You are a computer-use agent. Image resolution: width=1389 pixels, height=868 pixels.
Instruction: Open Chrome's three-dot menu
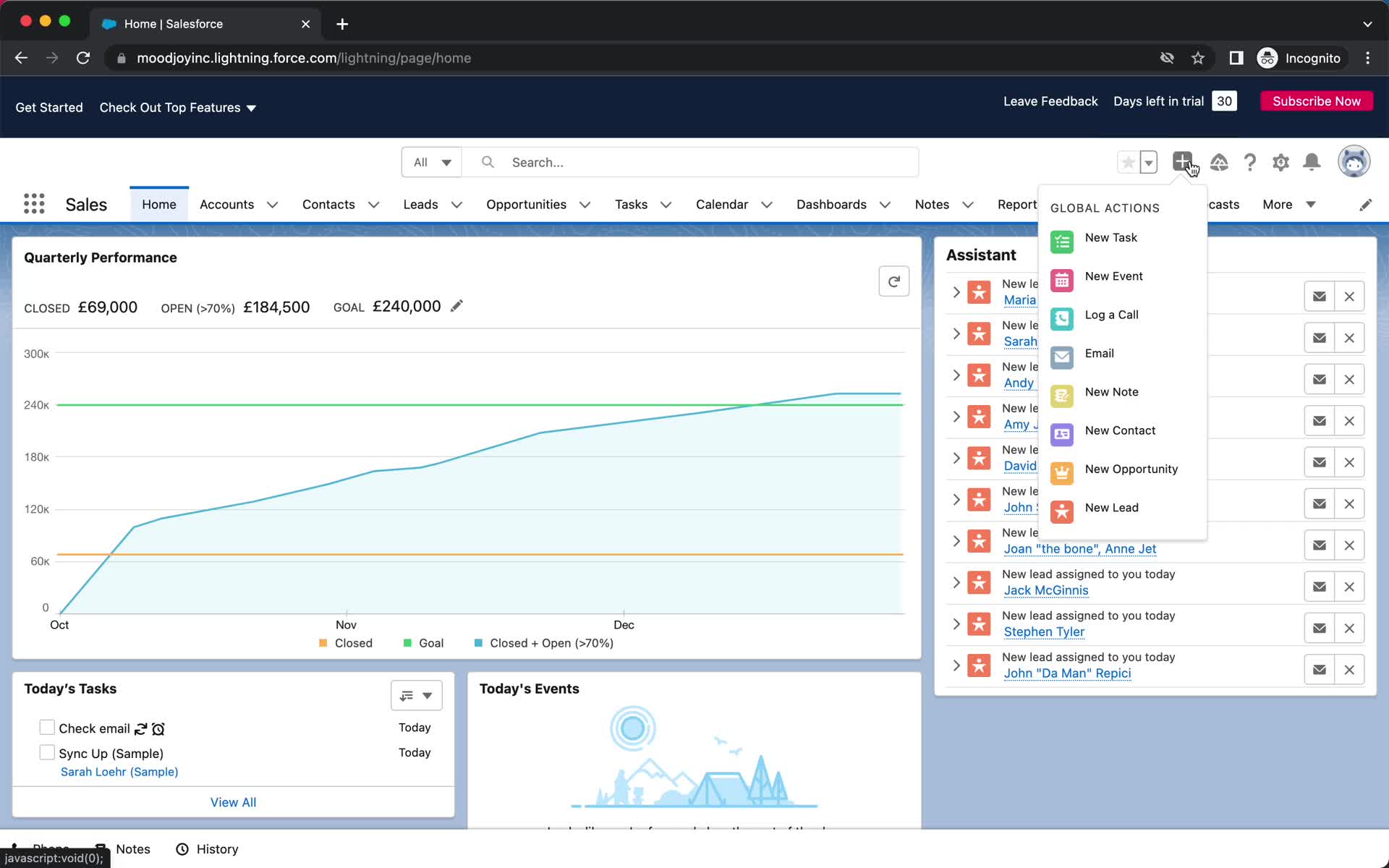click(x=1367, y=58)
